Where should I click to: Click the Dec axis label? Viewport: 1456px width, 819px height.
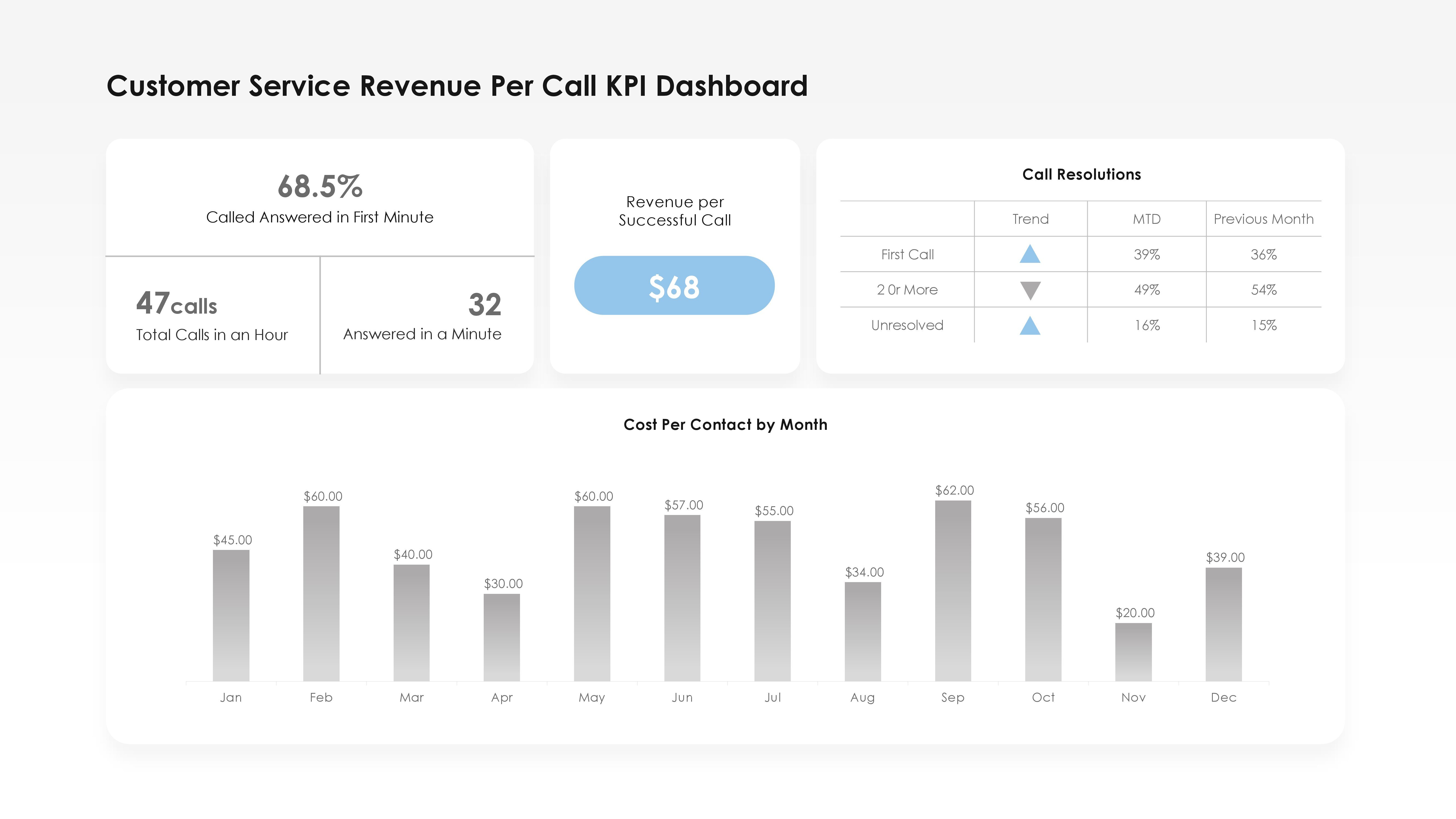(x=1224, y=698)
